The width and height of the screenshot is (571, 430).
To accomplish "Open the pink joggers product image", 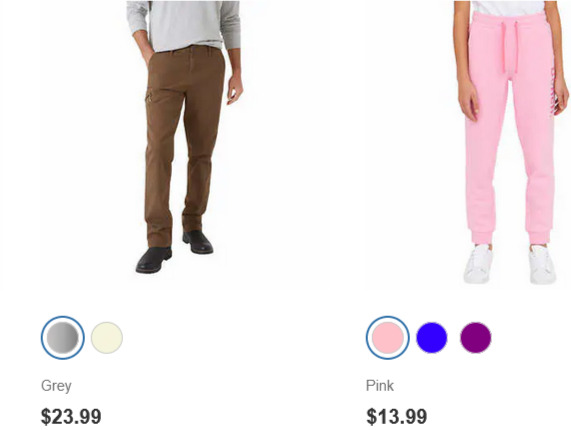I will click(511, 142).
